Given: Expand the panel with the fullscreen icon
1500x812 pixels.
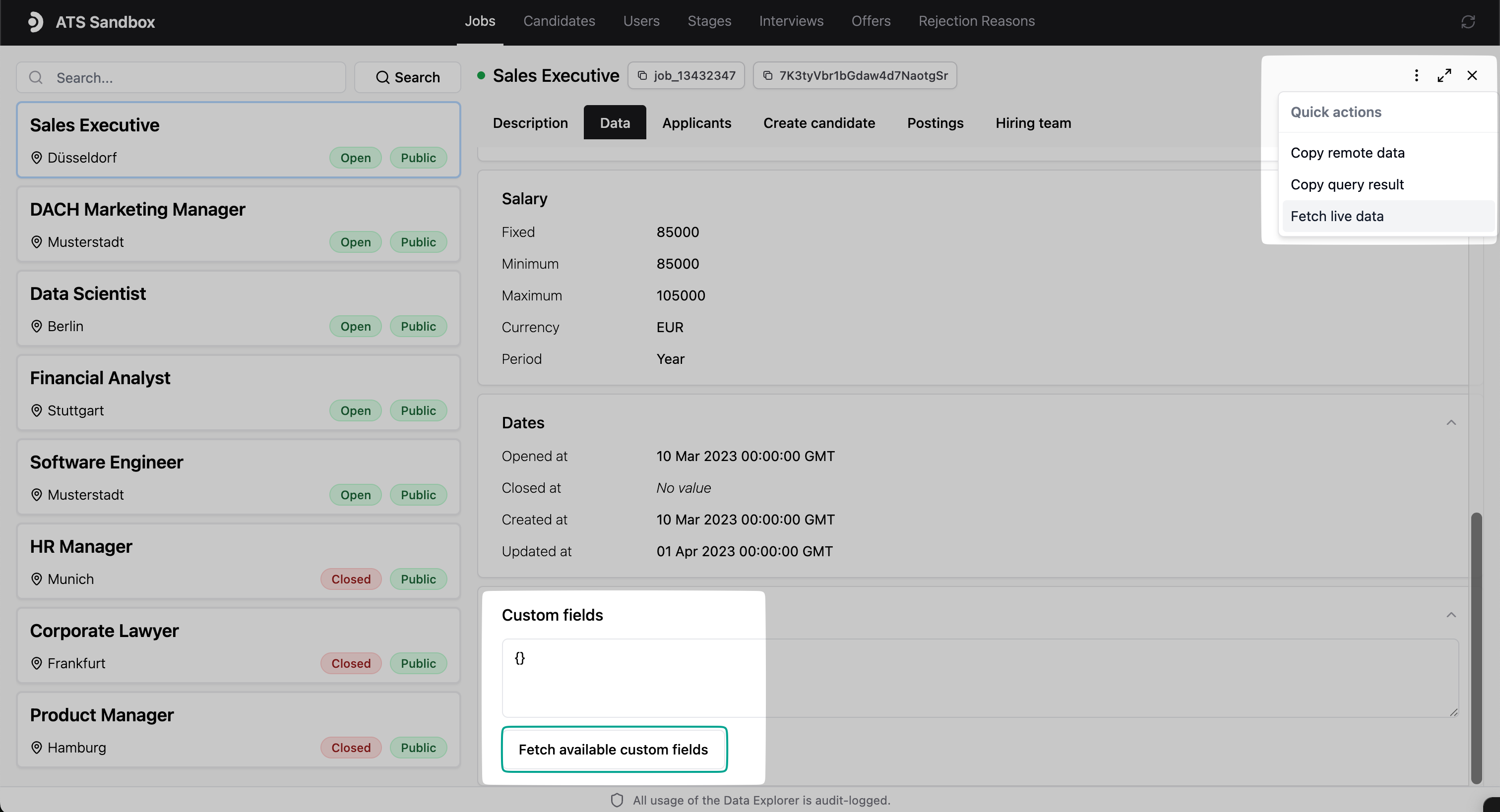Looking at the screenshot, I should pyautogui.click(x=1444, y=76).
